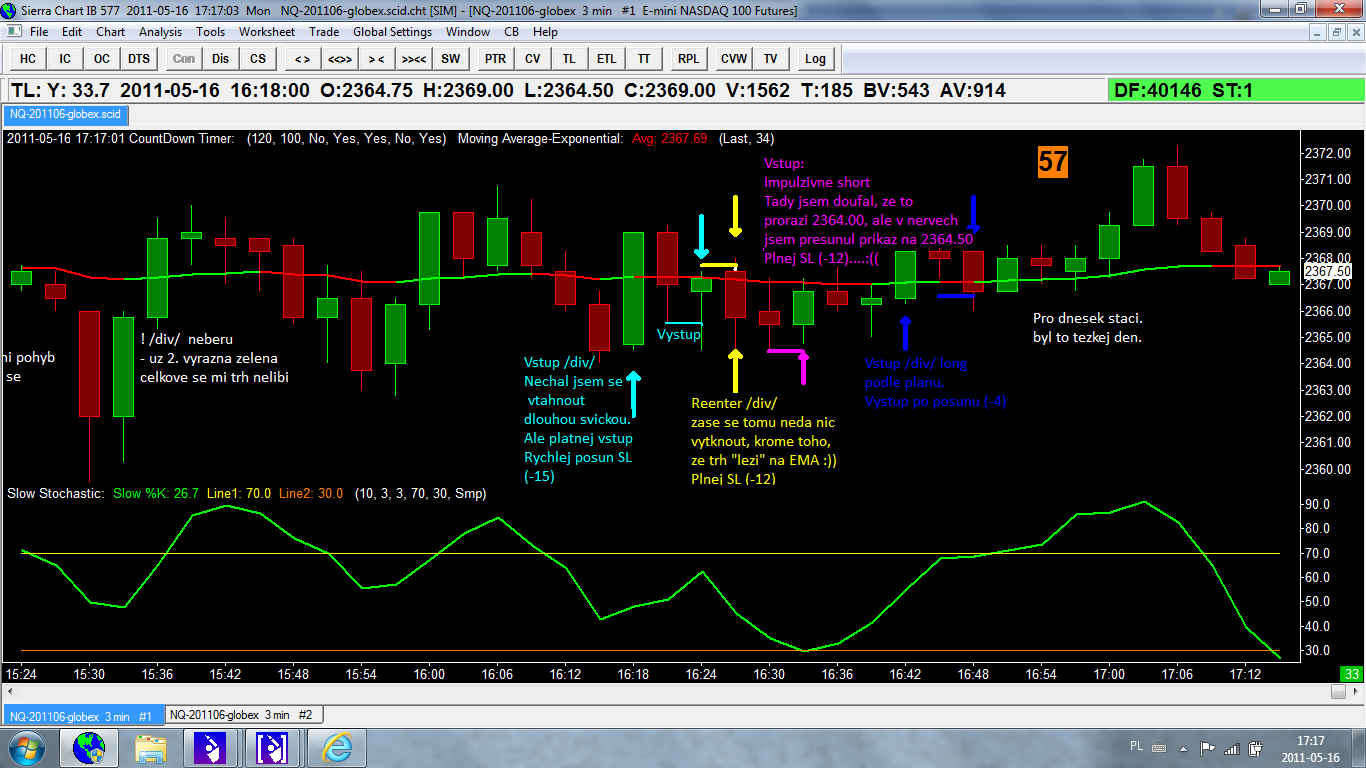Click the CVW toolbar button
Screen dimensions: 1366x768
click(734, 59)
